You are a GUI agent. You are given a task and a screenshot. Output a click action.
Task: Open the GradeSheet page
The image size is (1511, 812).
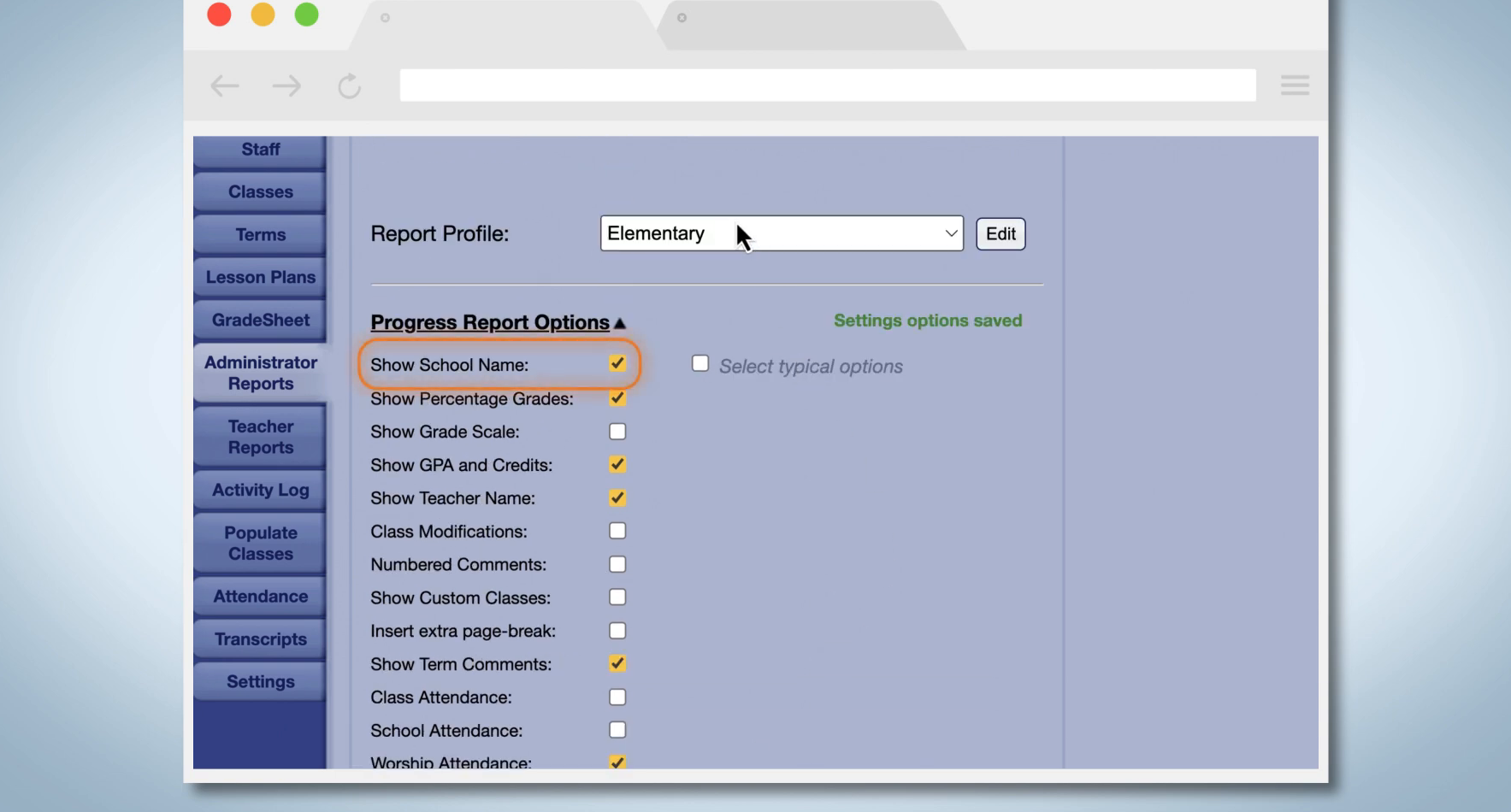pos(260,321)
